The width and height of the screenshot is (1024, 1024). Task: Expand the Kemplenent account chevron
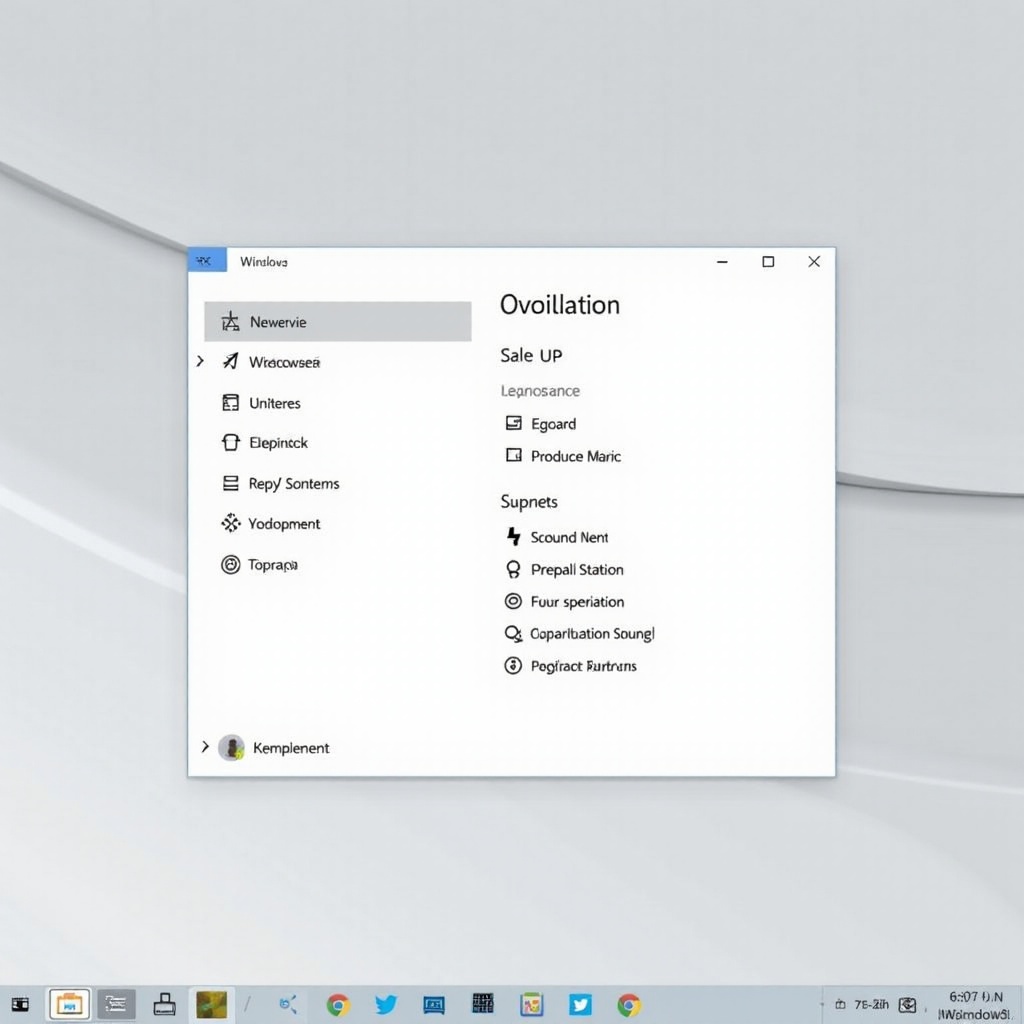pyautogui.click(x=205, y=747)
